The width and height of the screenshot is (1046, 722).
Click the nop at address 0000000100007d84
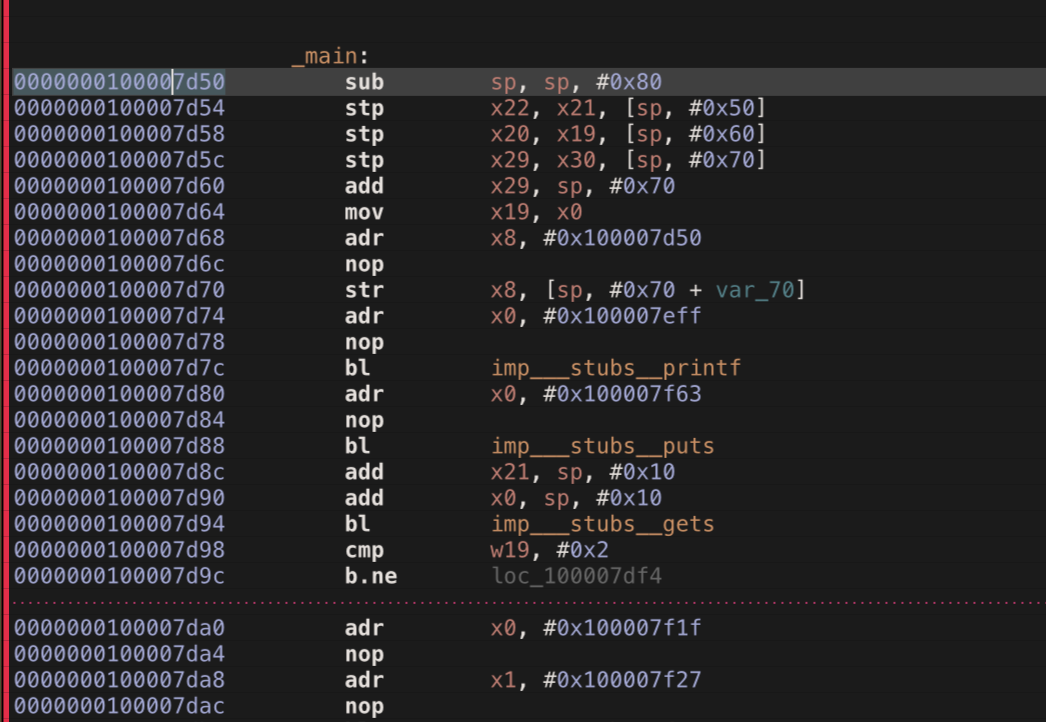tap(363, 420)
